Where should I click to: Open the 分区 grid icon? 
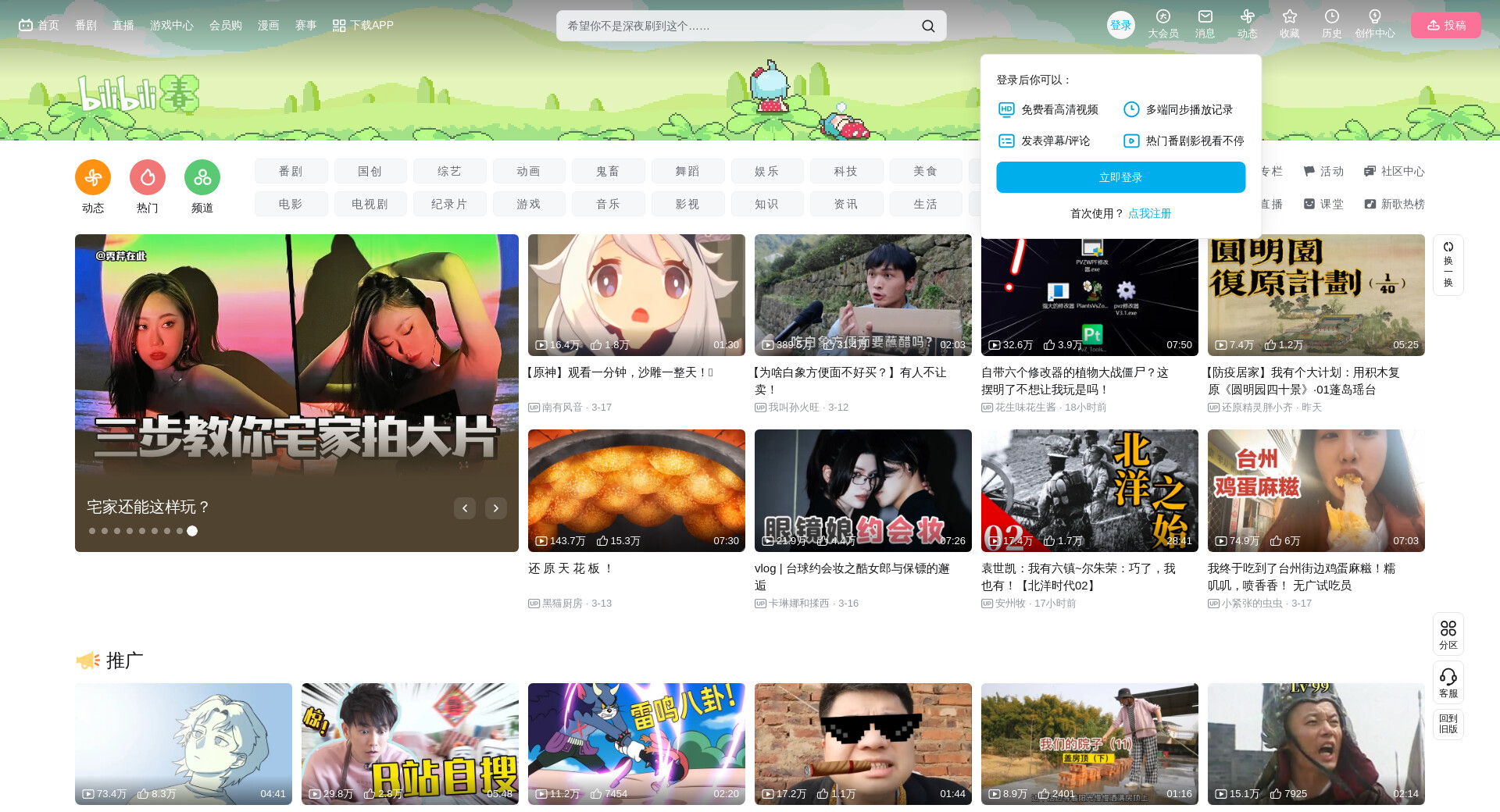pyautogui.click(x=1448, y=629)
